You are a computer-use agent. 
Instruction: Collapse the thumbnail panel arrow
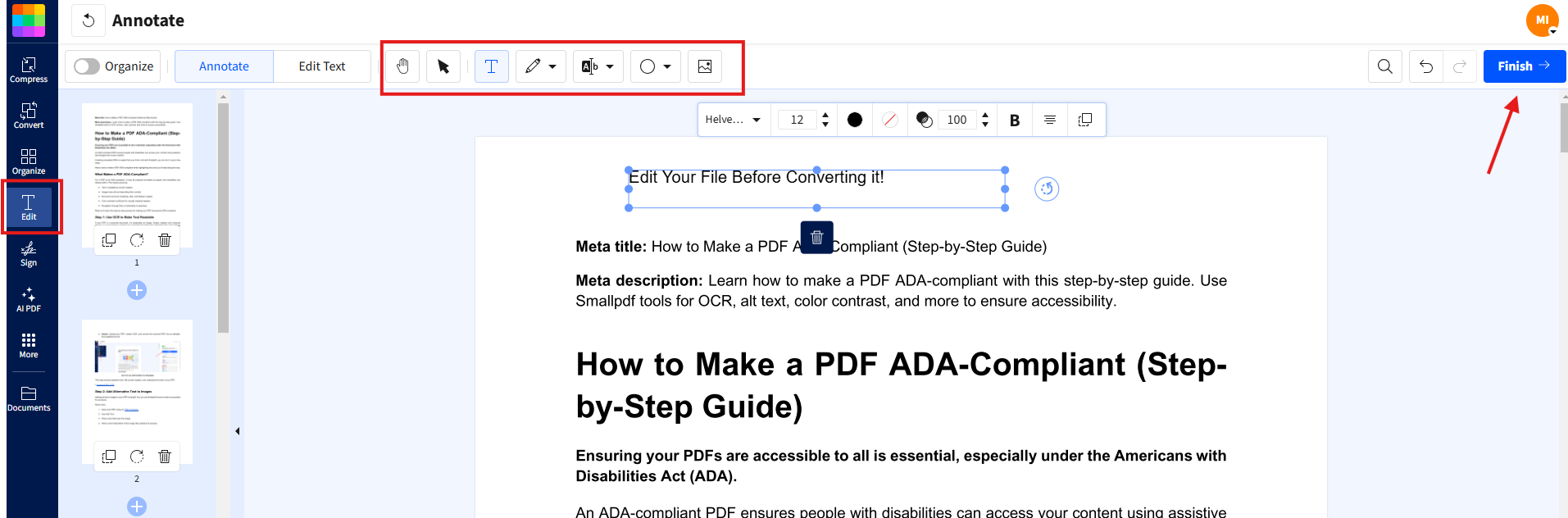click(238, 431)
